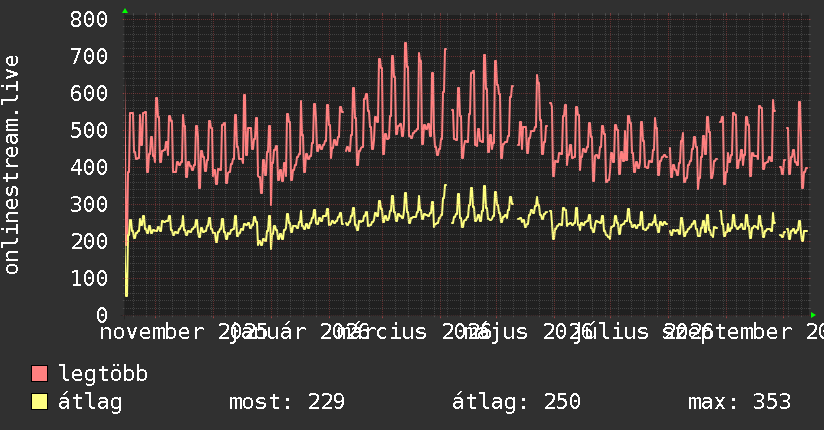Click the 100 y-axis label
The image size is (824, 430).
89,278
